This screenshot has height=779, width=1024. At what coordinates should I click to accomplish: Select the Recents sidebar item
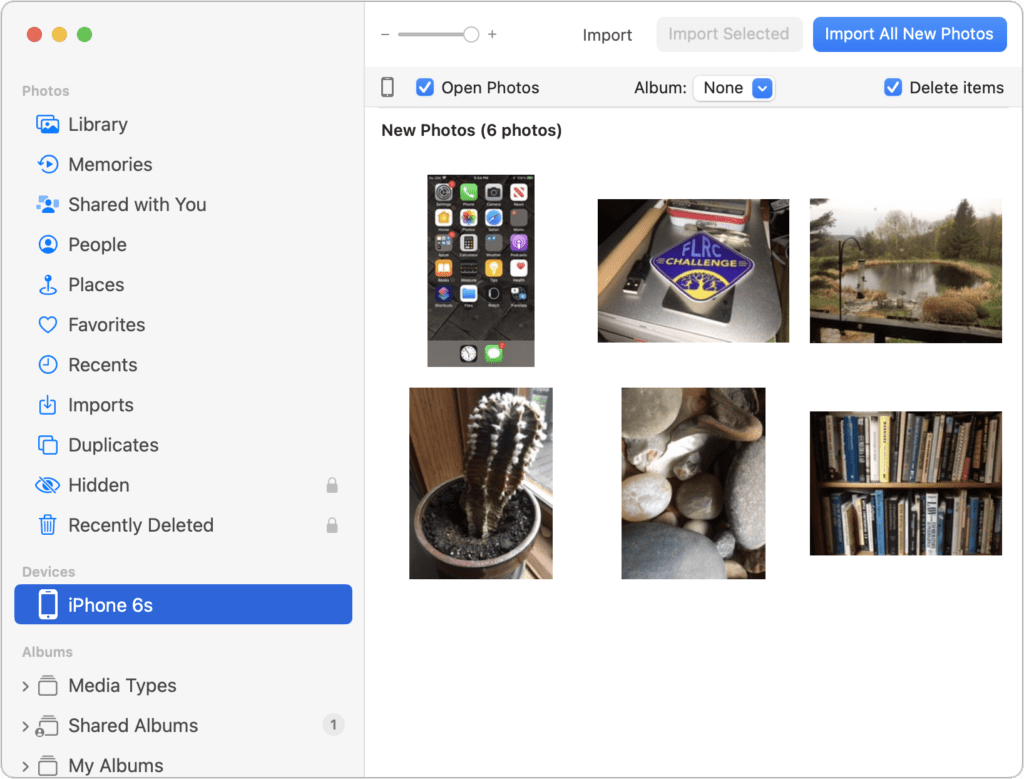tap(102, 365)
